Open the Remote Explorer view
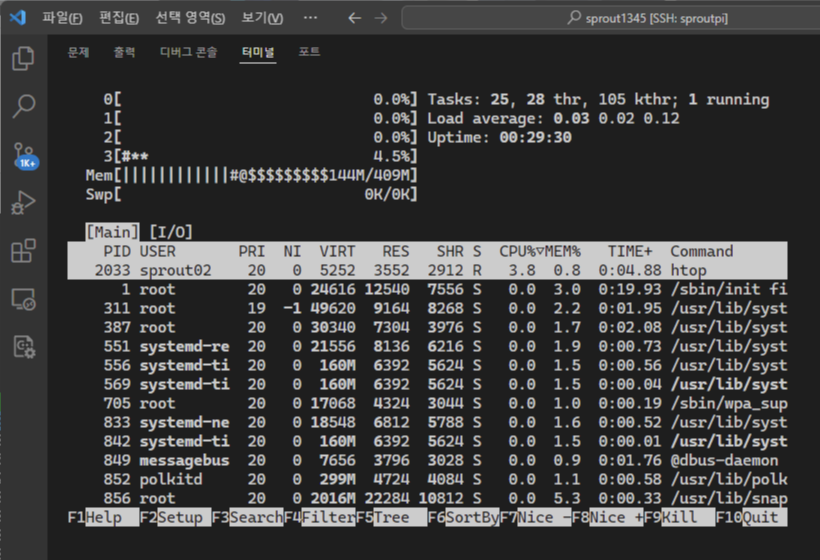This screenshot has width=820, height=560. (x=24, y=300)
